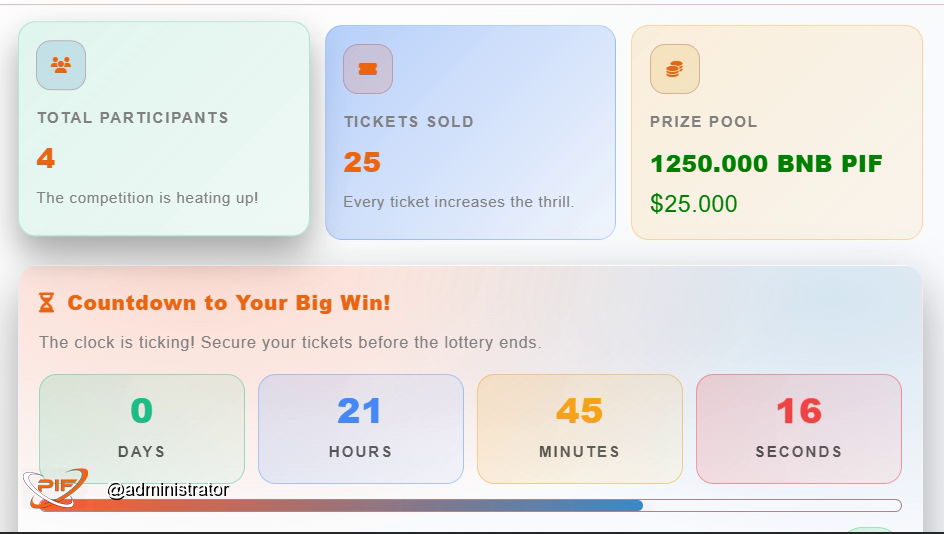The height and width of the screenshot is (534, 944).
Task: Click the Total Participants label
Action: pyautogui.click(x=133, y=117)
